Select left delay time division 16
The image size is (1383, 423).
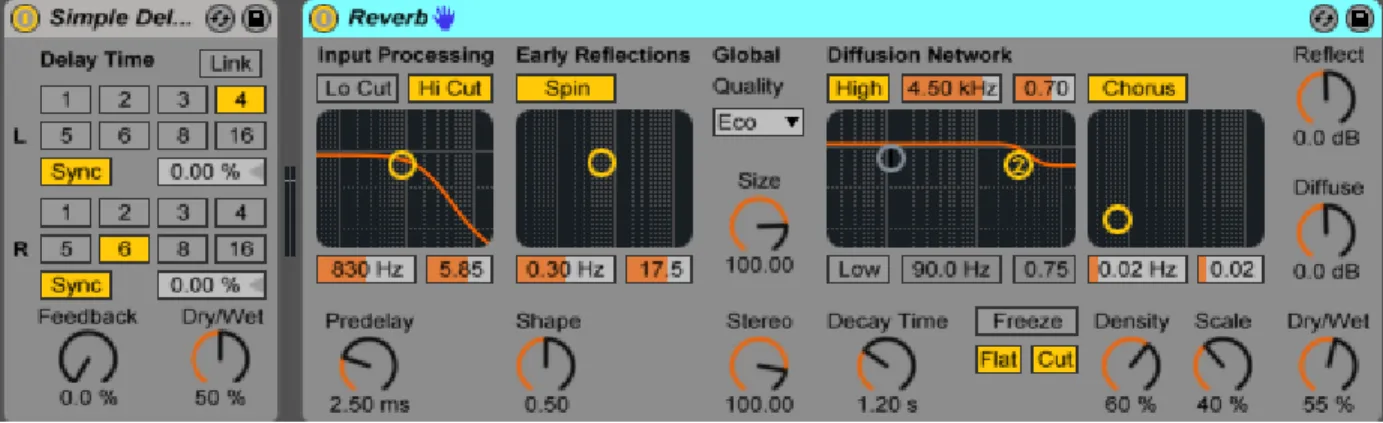coord(240,136)
